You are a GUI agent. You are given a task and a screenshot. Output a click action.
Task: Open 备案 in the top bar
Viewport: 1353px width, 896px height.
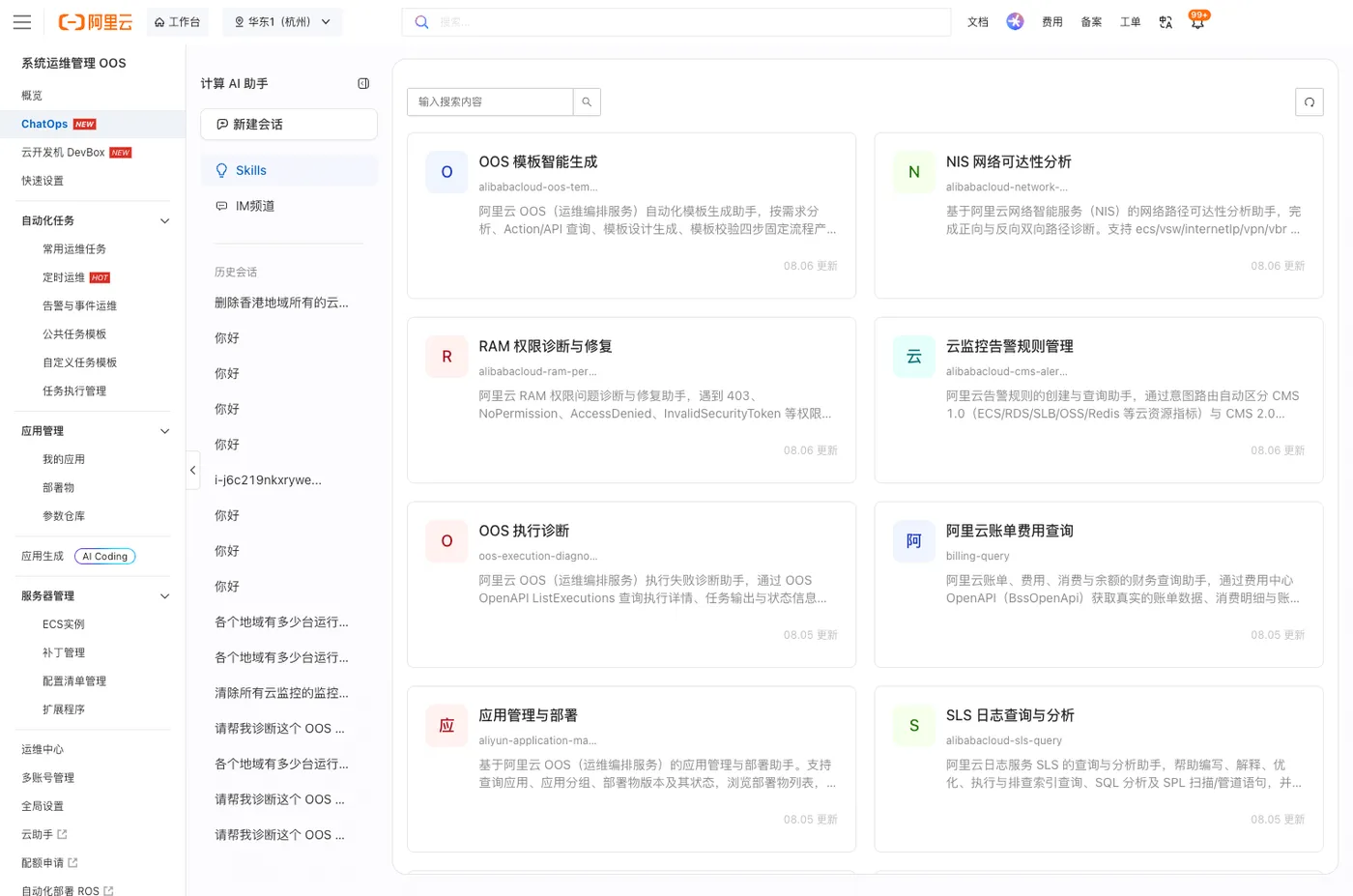coord(1091,22)
